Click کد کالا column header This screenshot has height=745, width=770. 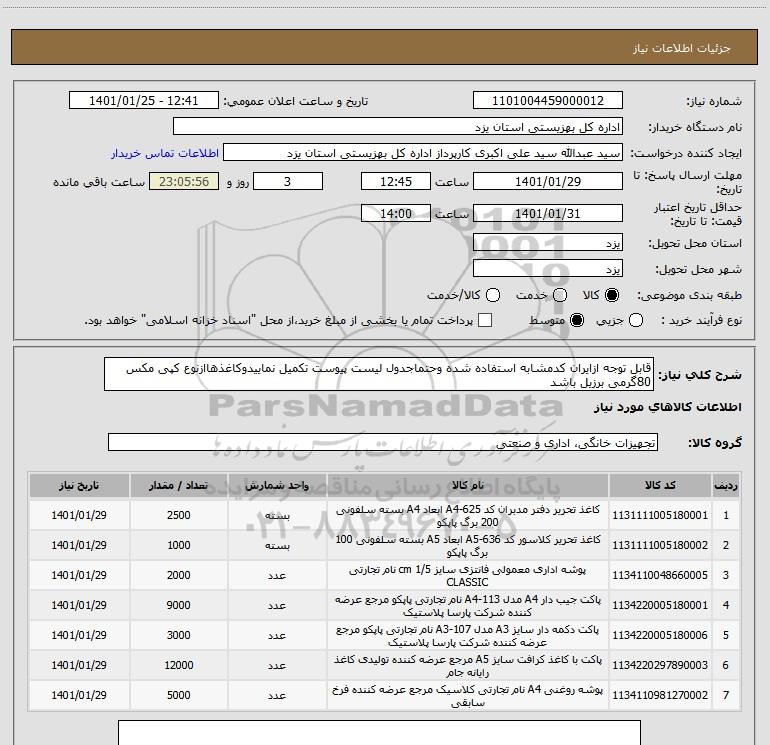coord(660,486)
